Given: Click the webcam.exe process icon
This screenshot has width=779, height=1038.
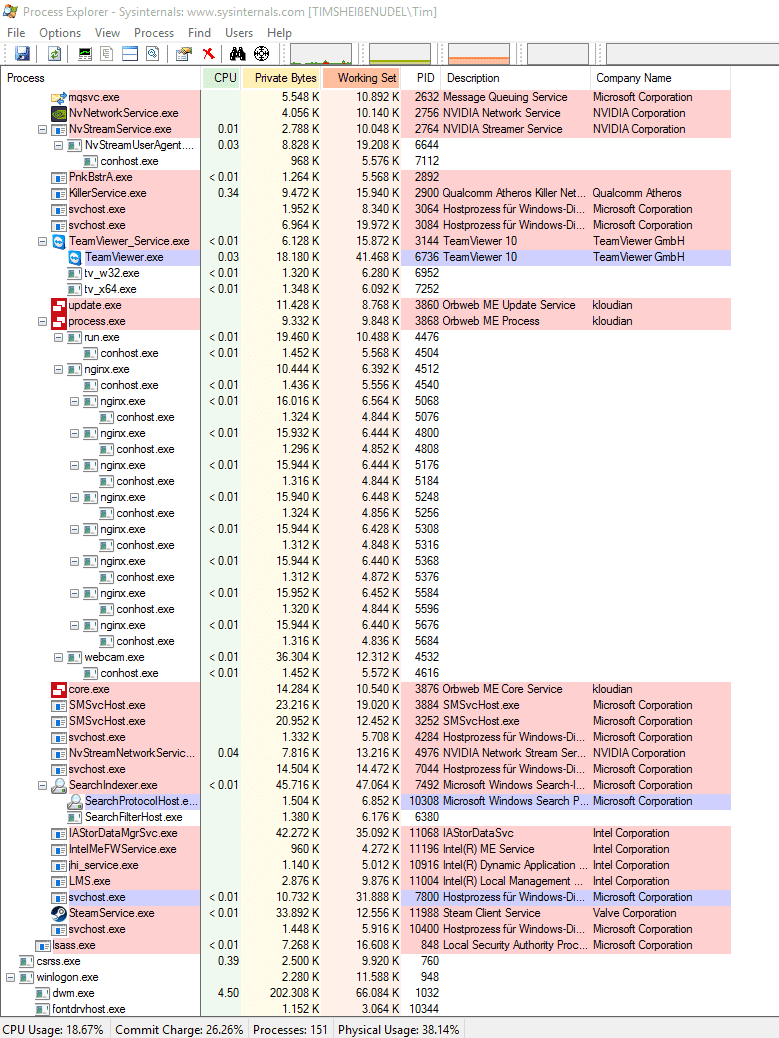Looking at the screenshot, I should pos(75,657).
